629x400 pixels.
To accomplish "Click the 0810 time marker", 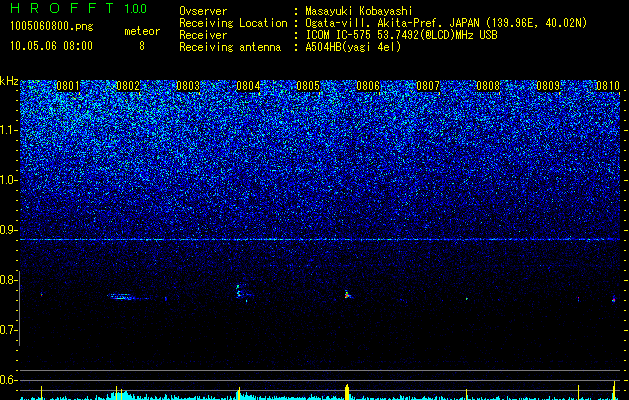I will tap(608, 86).
